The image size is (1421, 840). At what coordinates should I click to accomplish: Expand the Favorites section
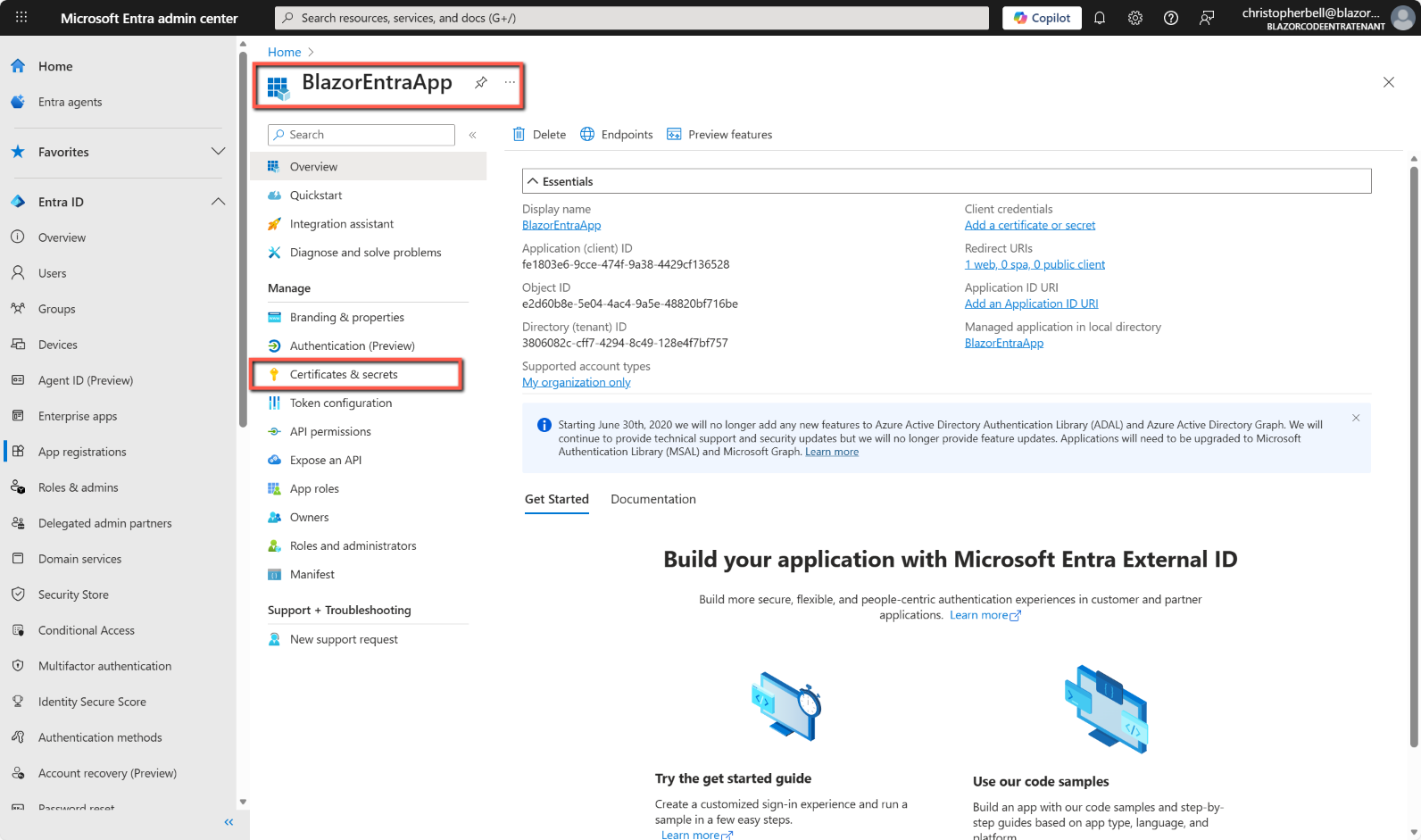tap(218, 152)
